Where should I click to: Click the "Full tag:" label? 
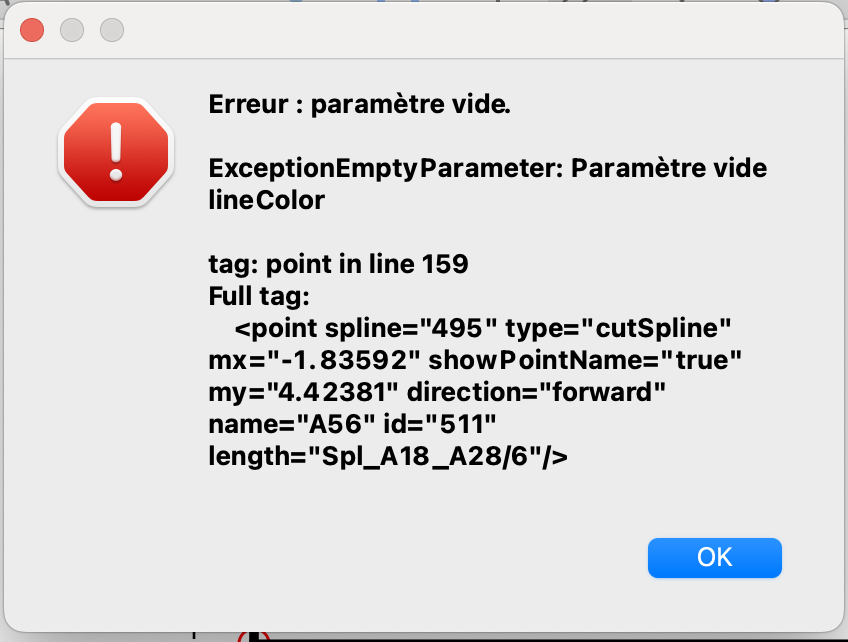tap(260, 296)
